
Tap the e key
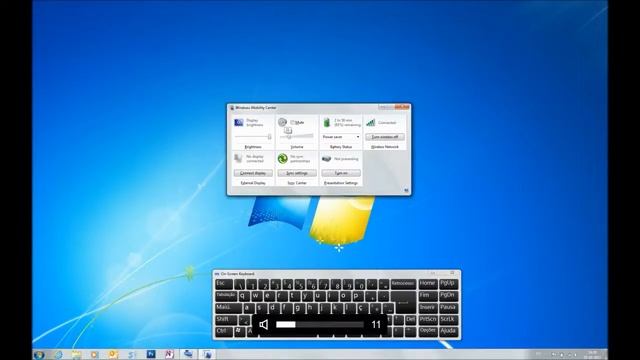coord(268,296)
